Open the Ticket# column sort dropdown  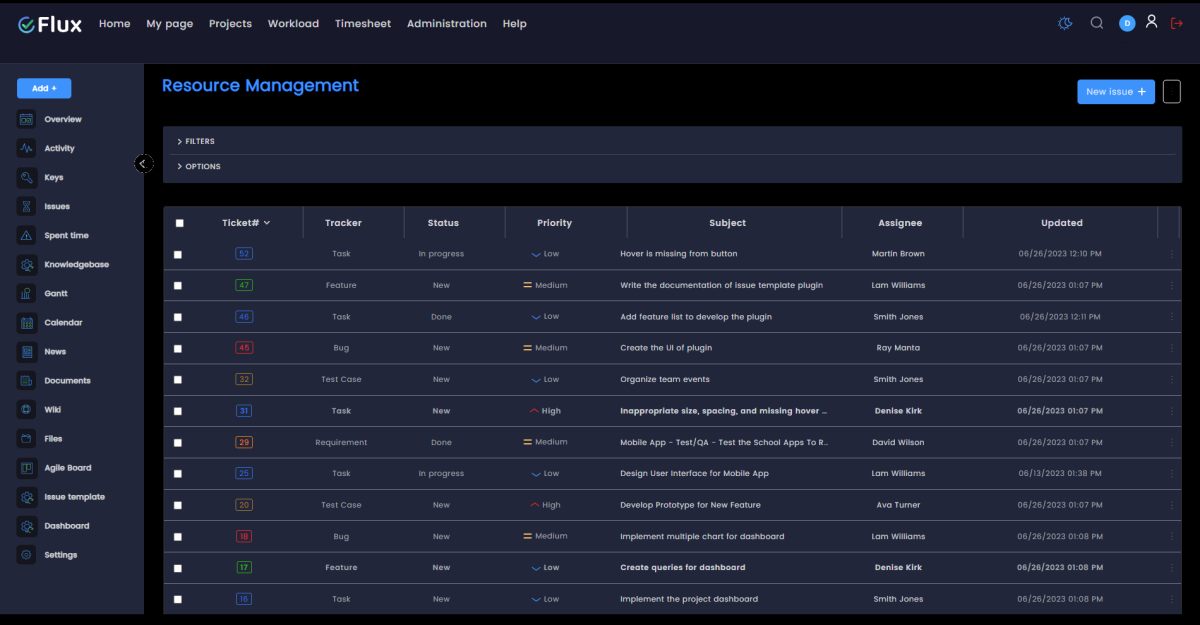point(265,222)
